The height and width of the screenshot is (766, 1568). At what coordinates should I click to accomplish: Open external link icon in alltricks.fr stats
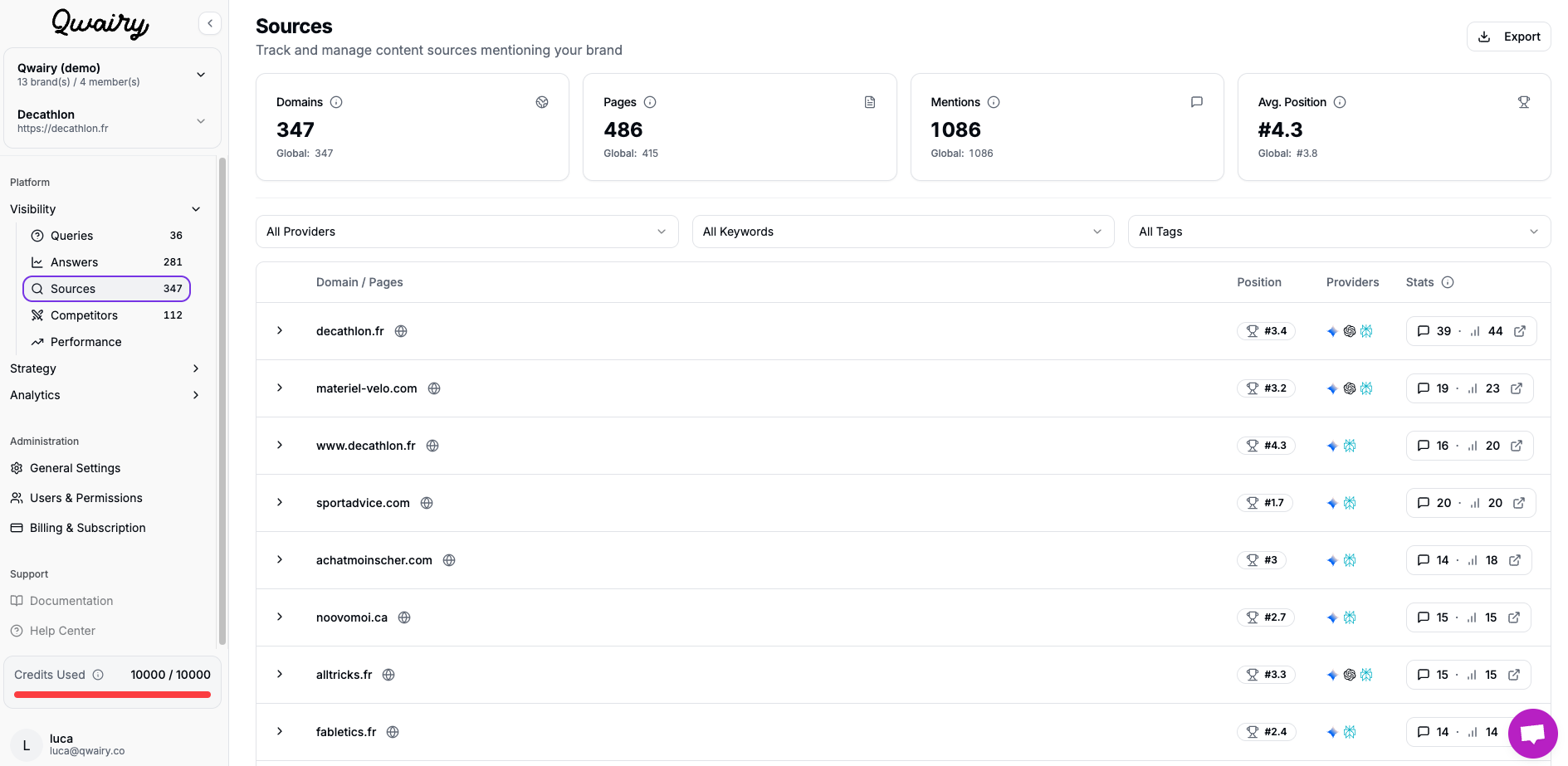[1514, 675]
